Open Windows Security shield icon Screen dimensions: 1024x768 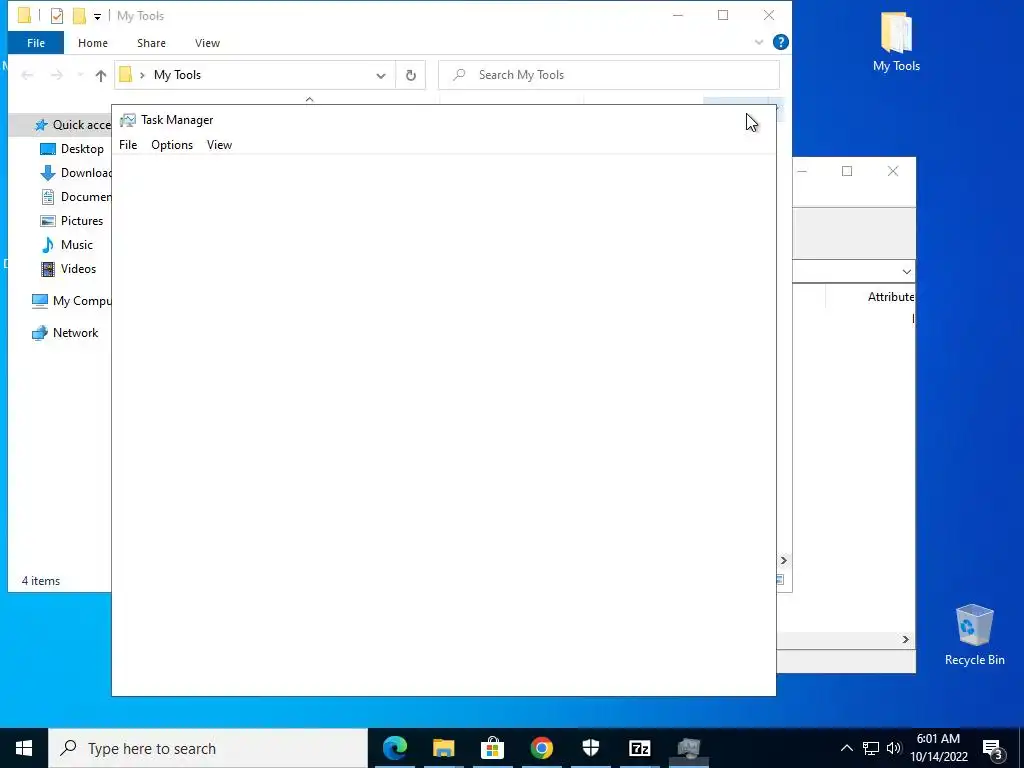click(x=590, y=748)
